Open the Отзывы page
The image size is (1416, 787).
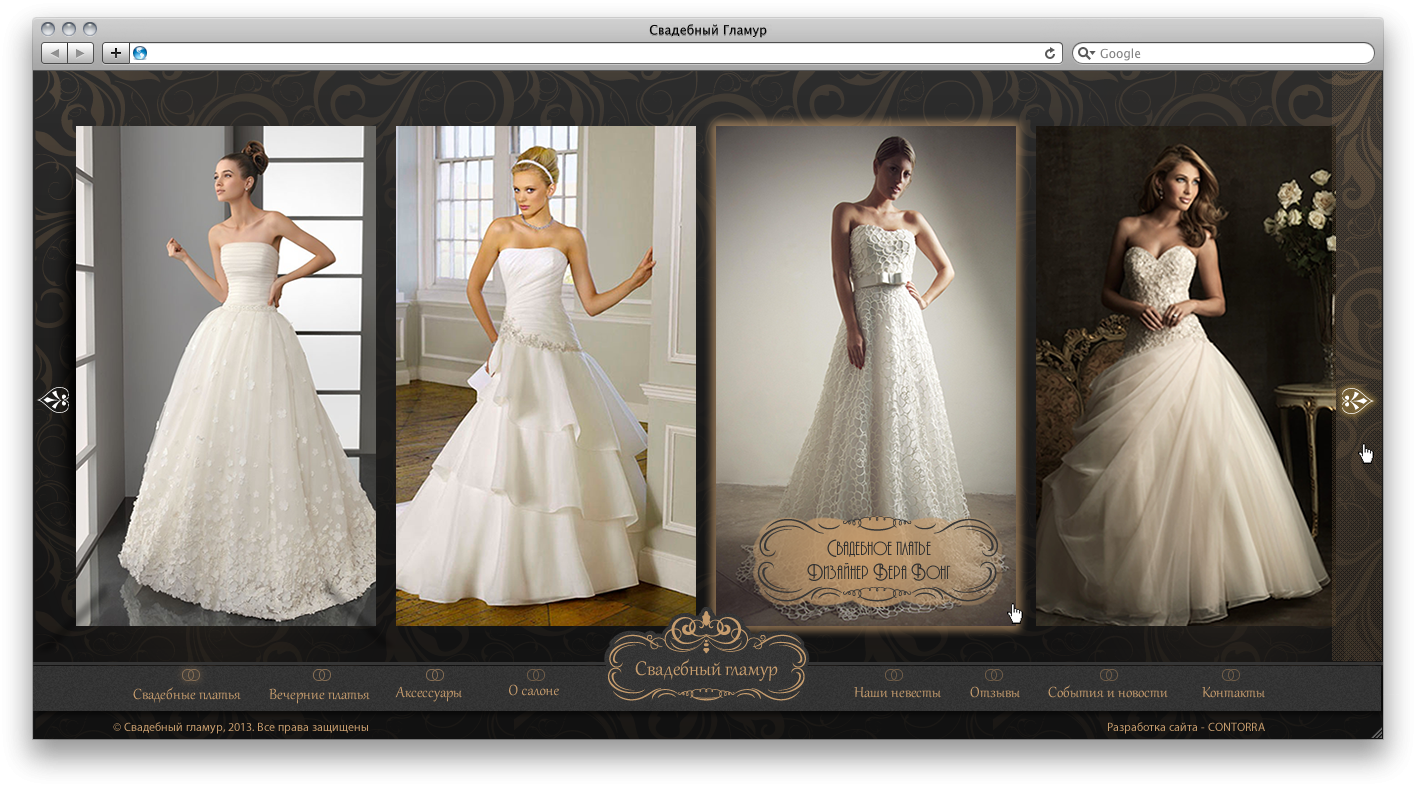[994, 692]
